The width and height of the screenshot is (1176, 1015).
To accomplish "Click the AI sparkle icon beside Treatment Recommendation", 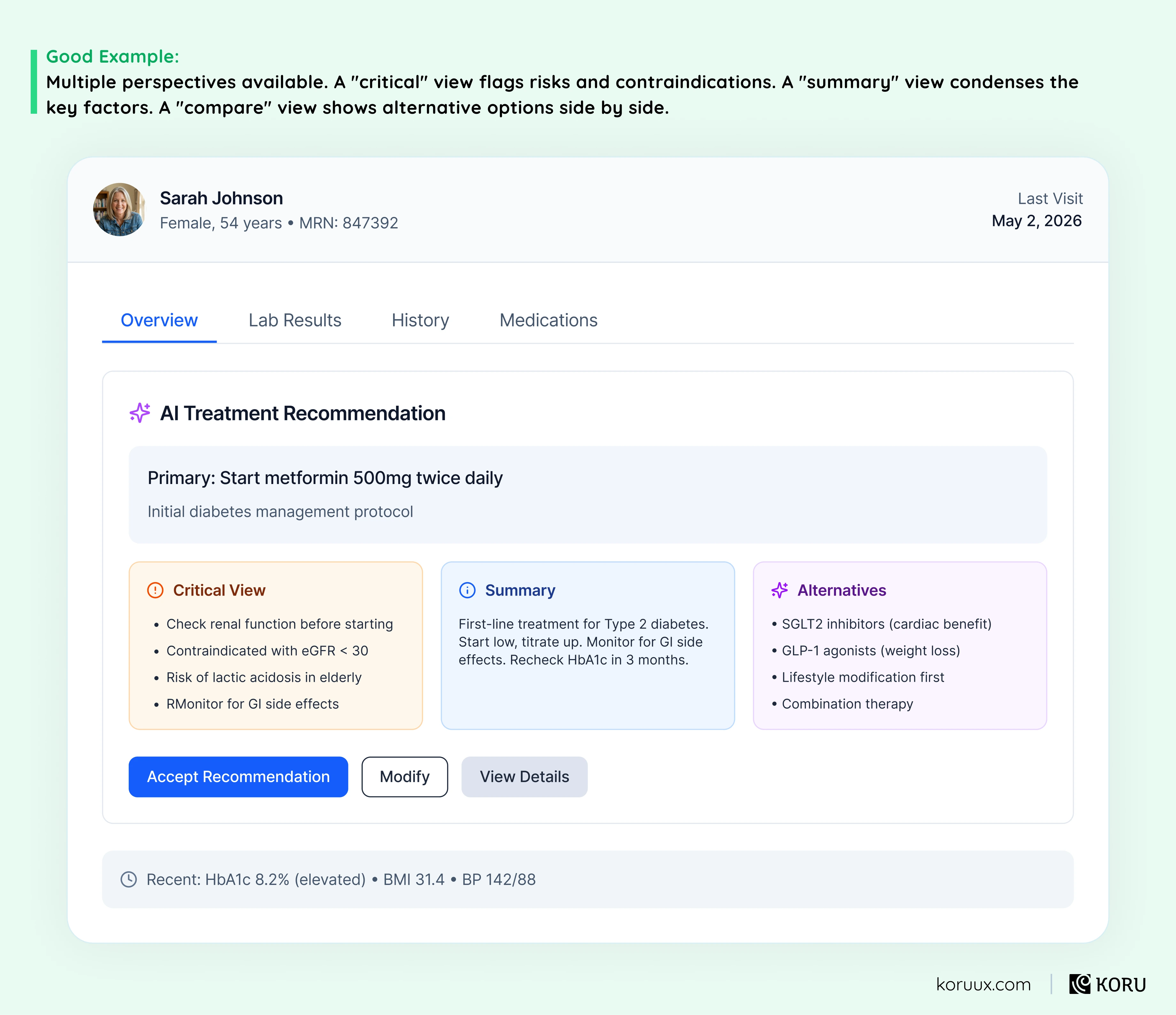I will click(x=140, y=413).
